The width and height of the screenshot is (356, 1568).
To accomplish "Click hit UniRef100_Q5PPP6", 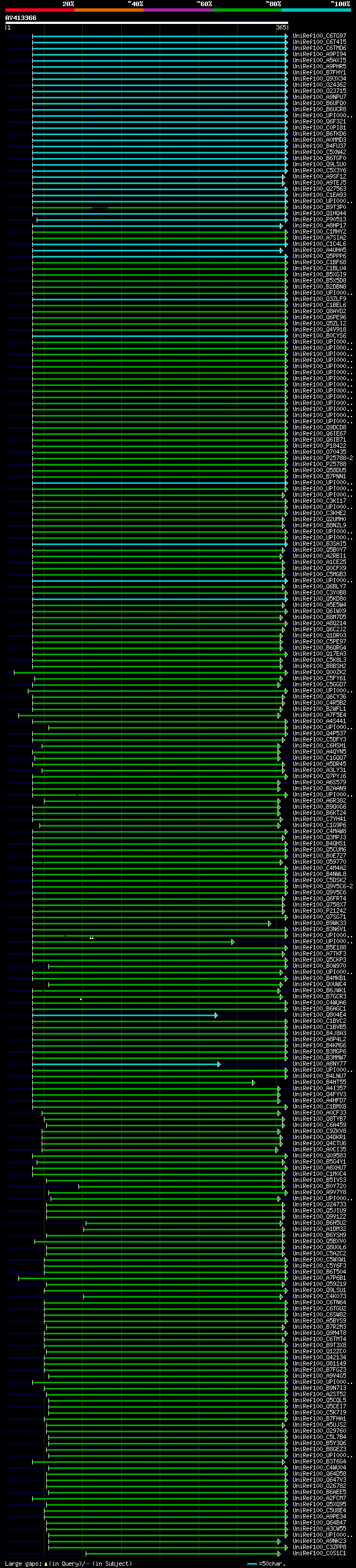I will (319, 256).
